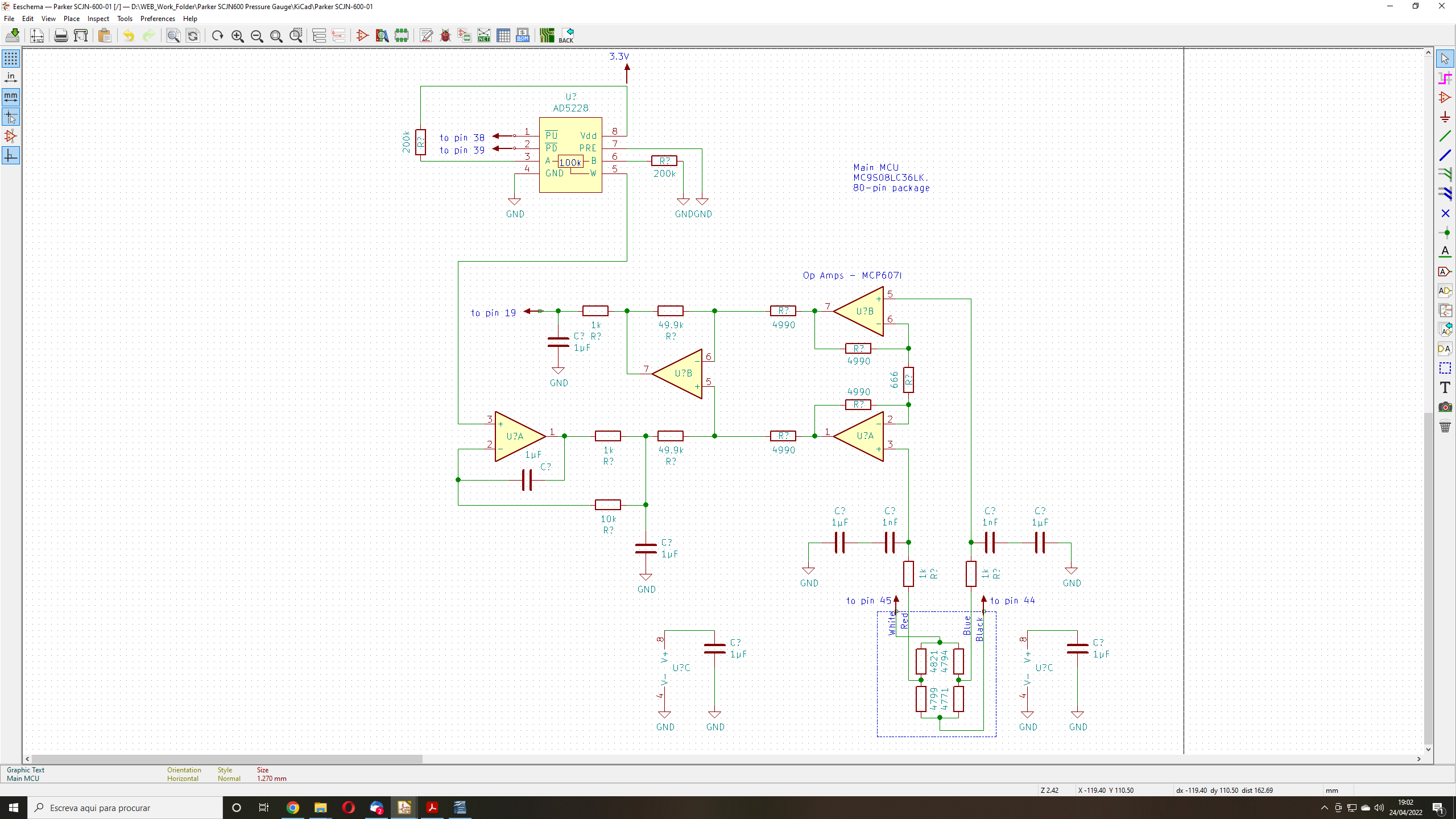Screen dimensions: 1456x819
Task: Switch units to inches
Action: [11, 78]
